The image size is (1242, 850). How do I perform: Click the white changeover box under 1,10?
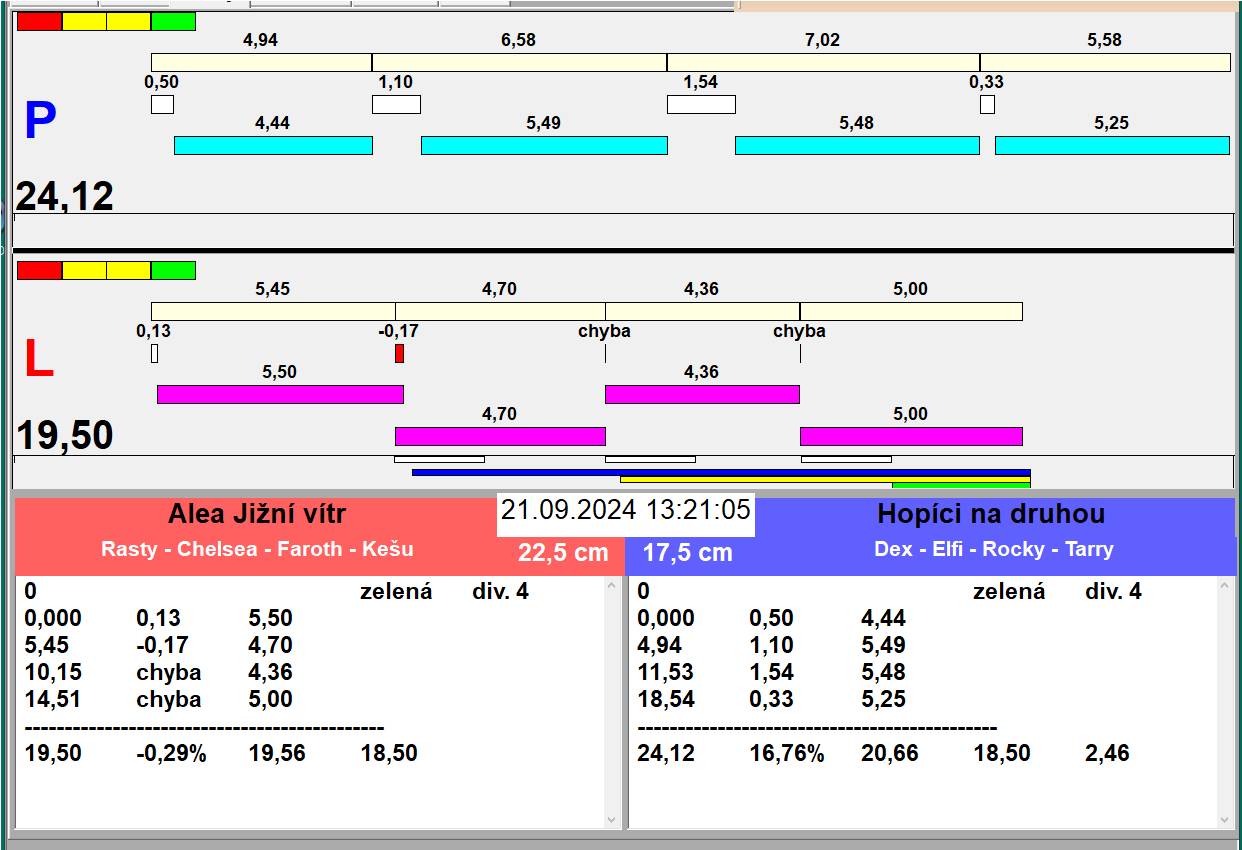396,104
